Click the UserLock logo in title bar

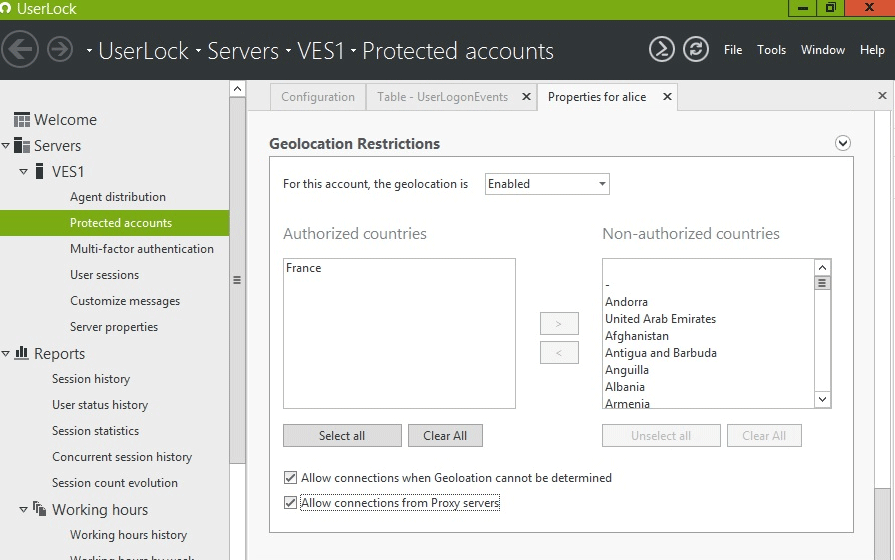click(x=6, y=9)
